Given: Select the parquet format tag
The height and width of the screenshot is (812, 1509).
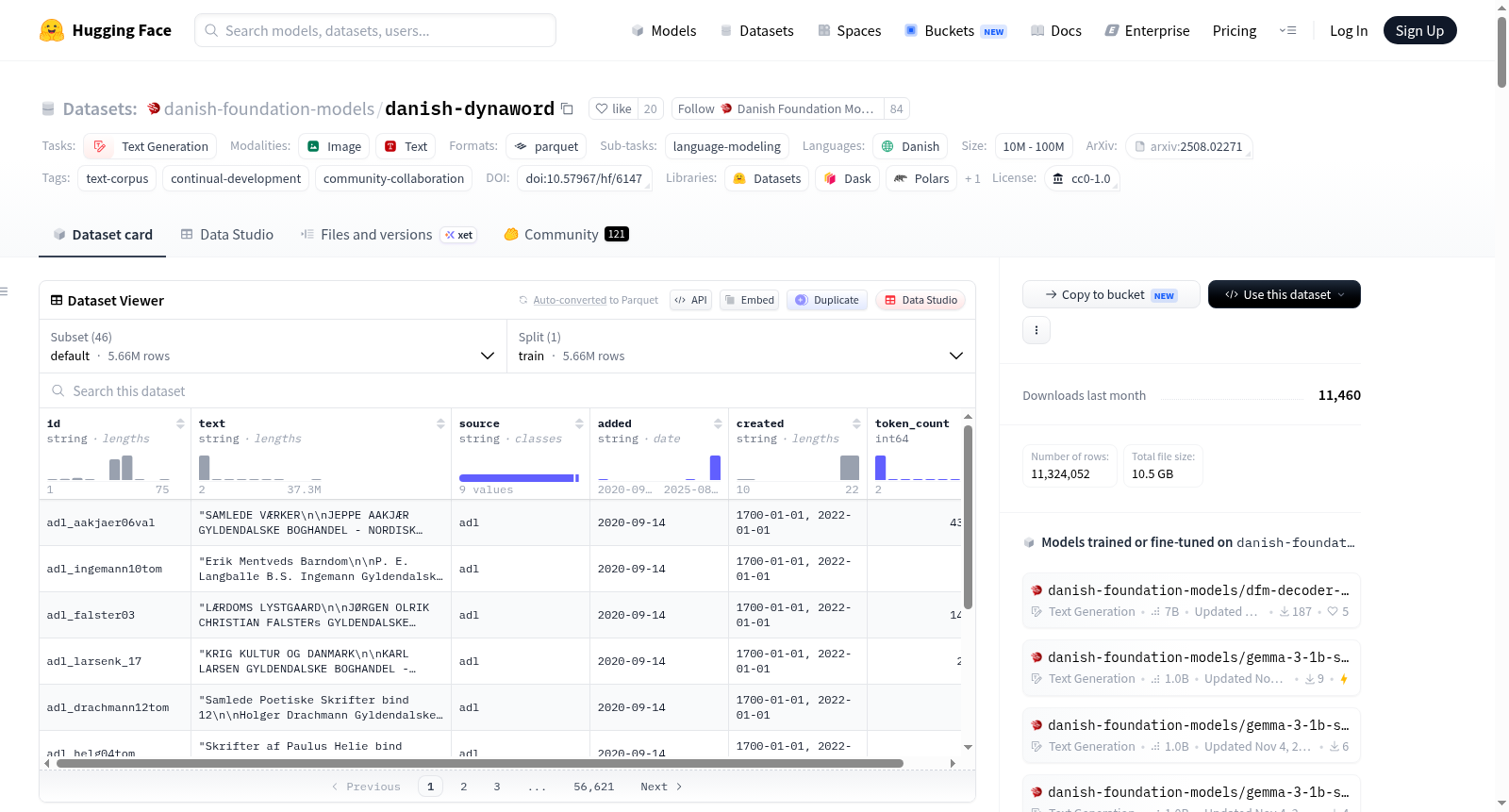Looking at the screenshot, I should point(546,146).
